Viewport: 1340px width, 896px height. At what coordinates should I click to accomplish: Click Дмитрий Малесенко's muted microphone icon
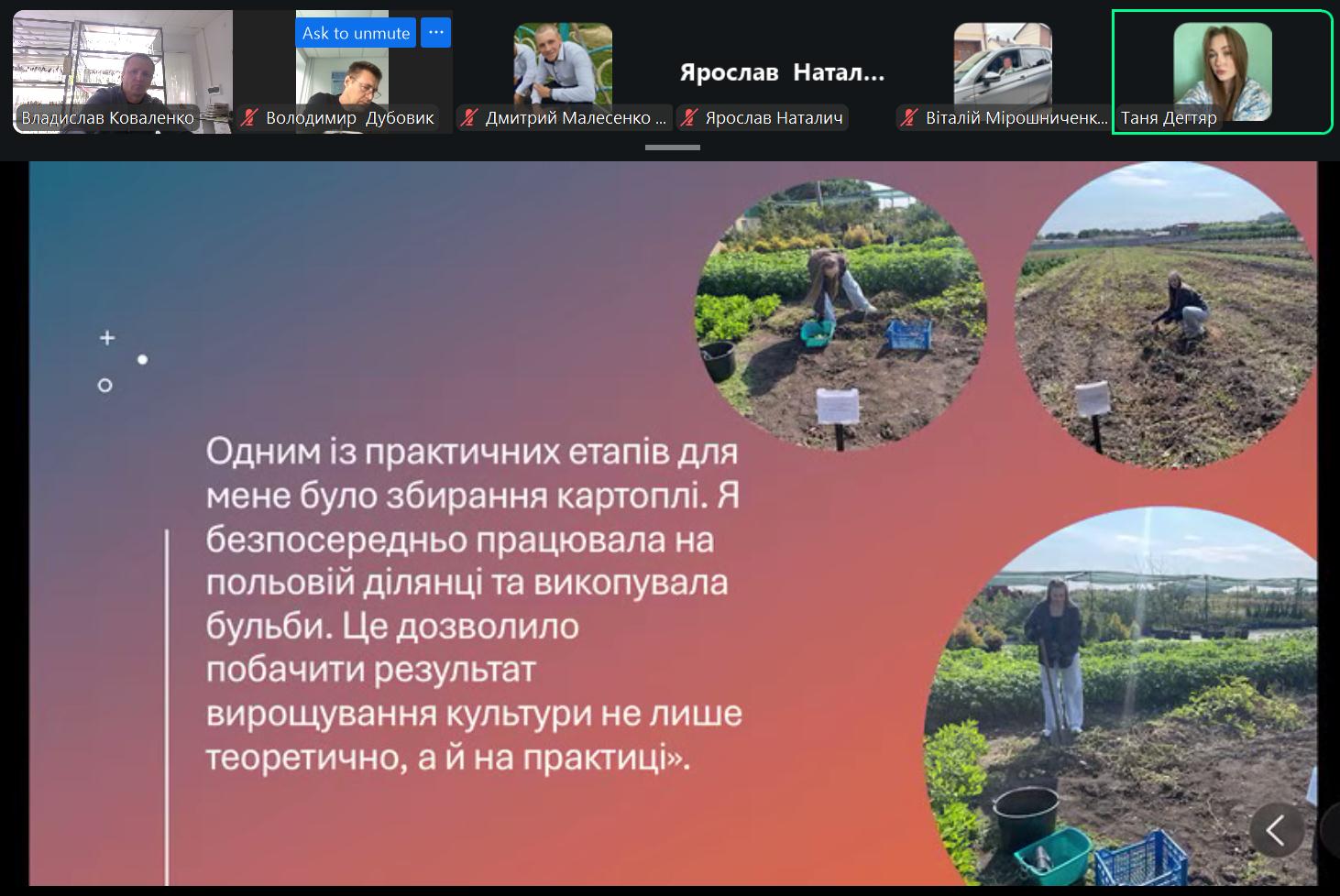[x=469, y=117]
